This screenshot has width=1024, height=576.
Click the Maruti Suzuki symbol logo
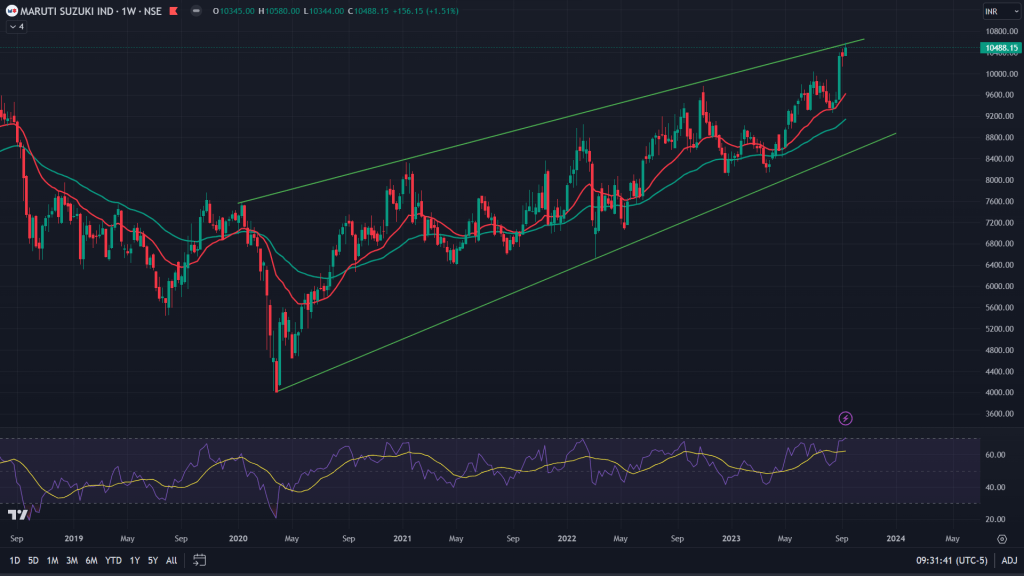tap(12, 11)
